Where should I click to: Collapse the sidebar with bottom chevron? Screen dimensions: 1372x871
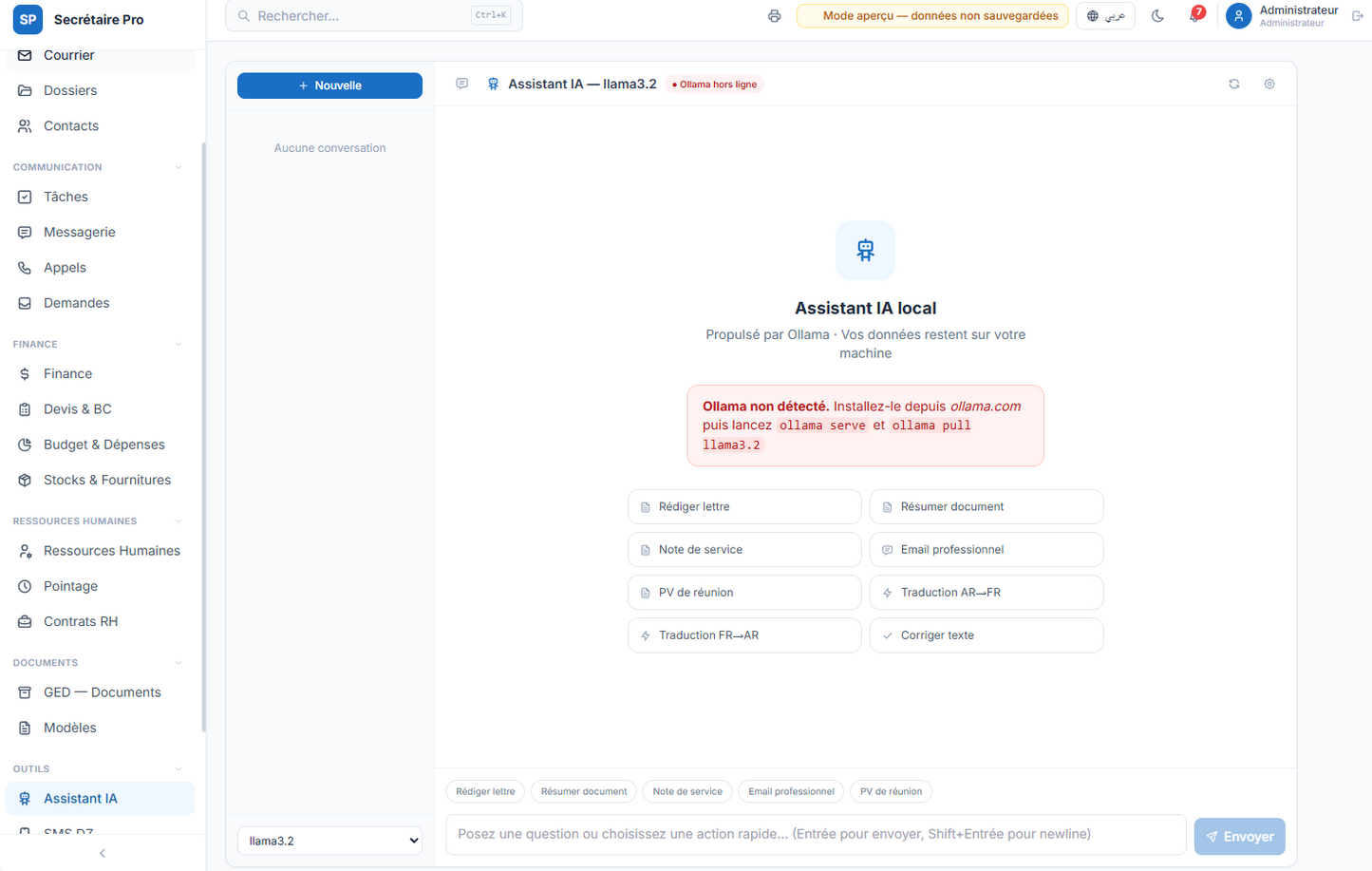click(103, 853)
